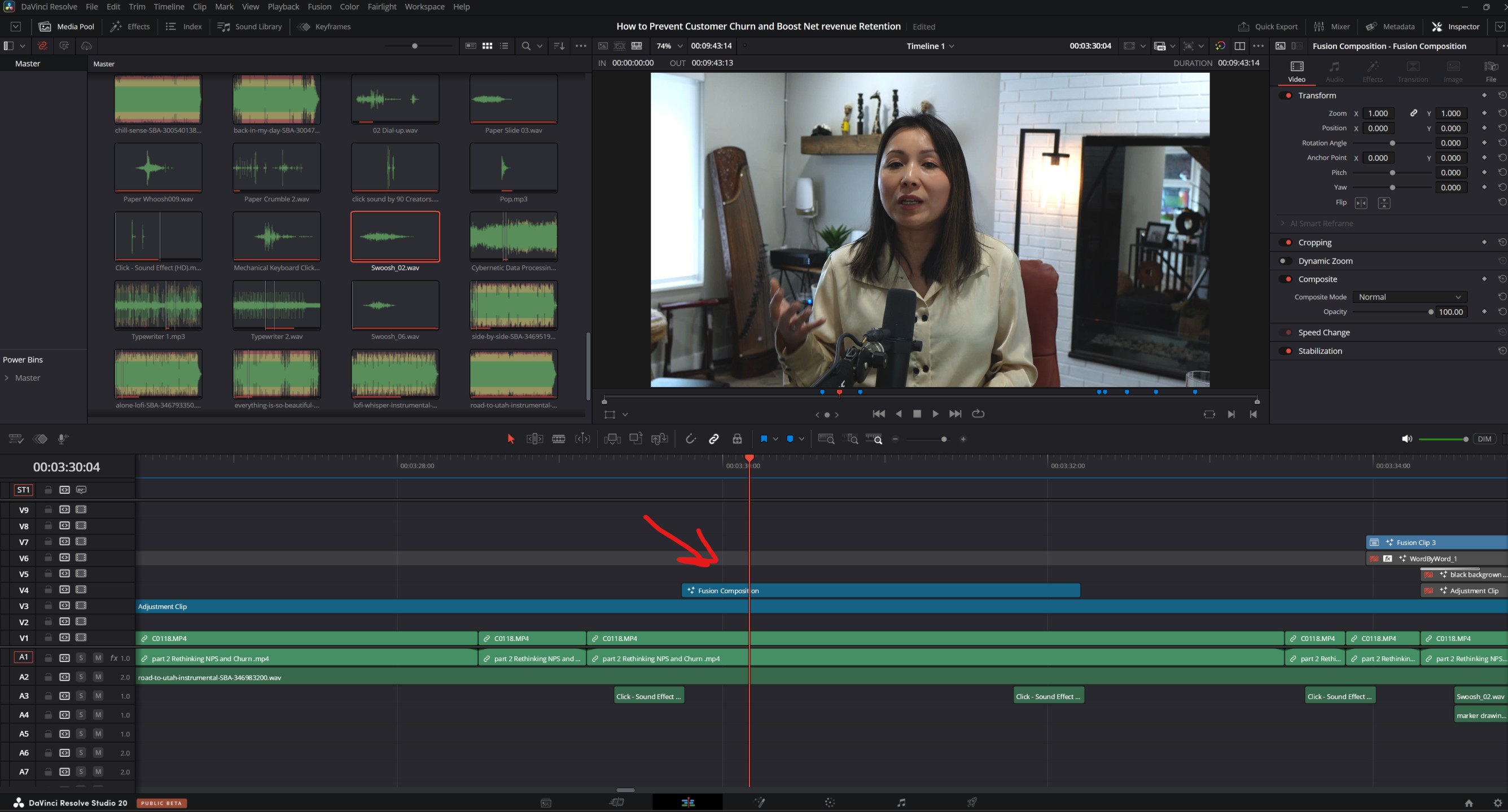Solo audio track A2

[x=81, y=677]
